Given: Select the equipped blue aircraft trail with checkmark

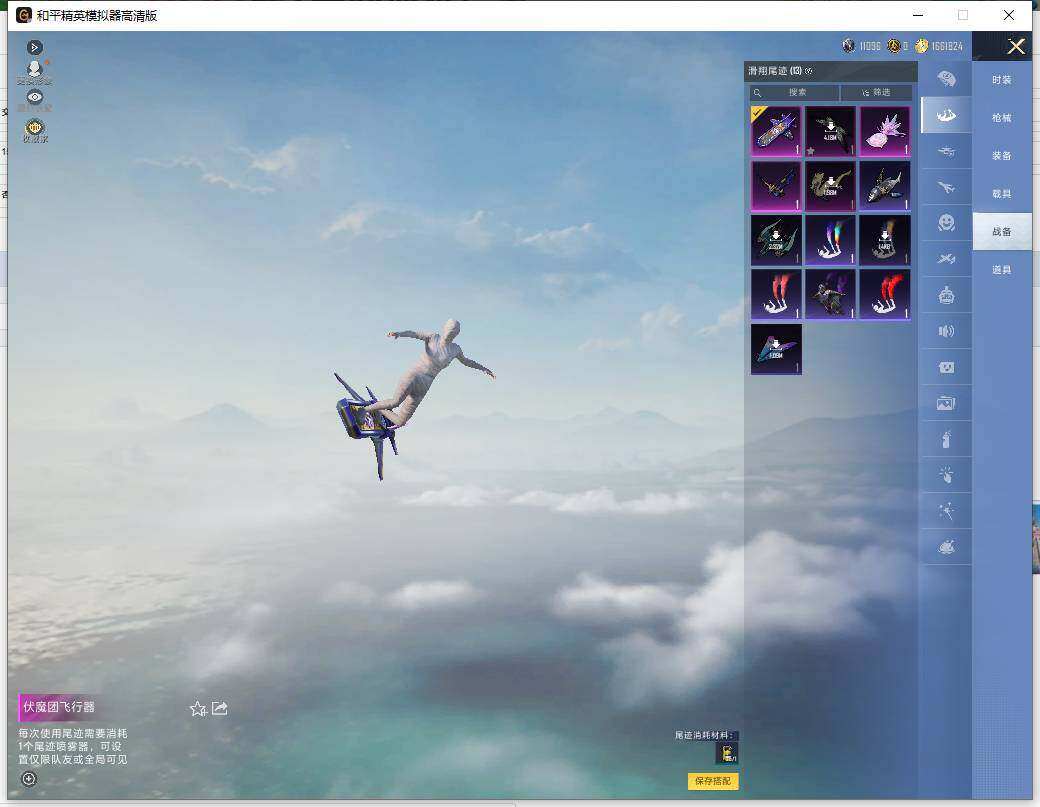Looking at the screenshot, I should 776,131.
